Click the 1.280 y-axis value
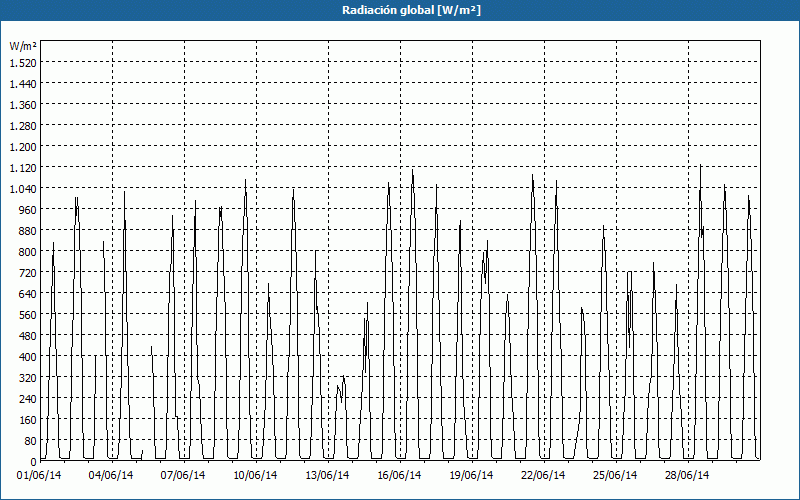Screen dimensions: 800x500 [23, 126]
